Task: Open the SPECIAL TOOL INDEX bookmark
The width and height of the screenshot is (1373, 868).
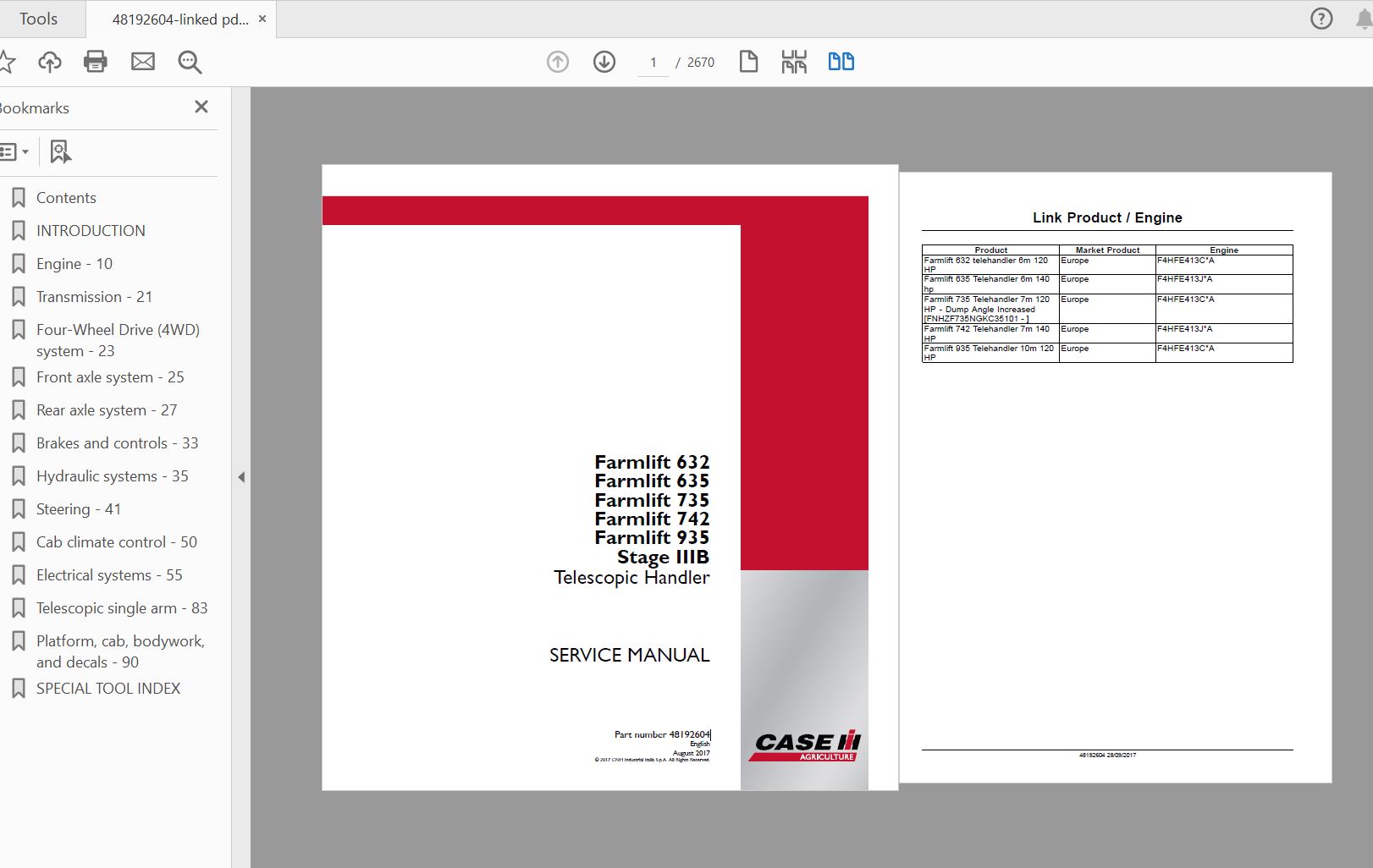Action: coord(108,689)
